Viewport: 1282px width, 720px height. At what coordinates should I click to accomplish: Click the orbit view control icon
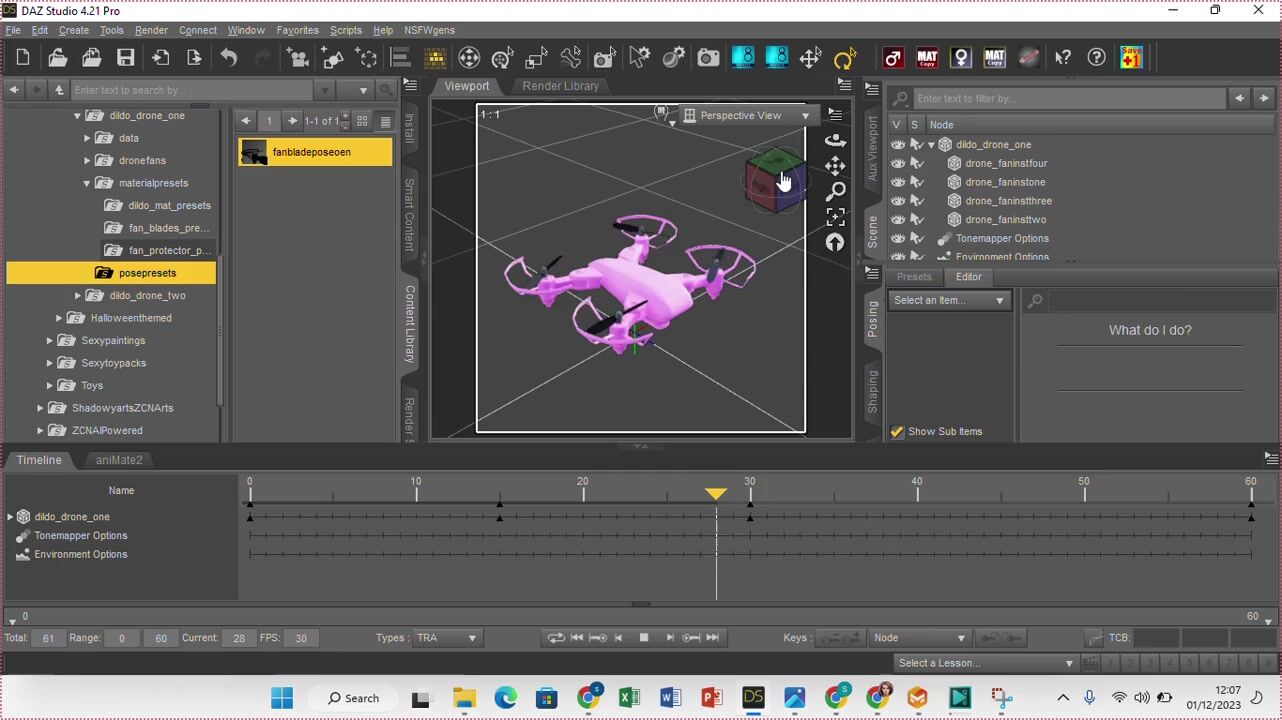pyautogui.click(x=835, y=141)
